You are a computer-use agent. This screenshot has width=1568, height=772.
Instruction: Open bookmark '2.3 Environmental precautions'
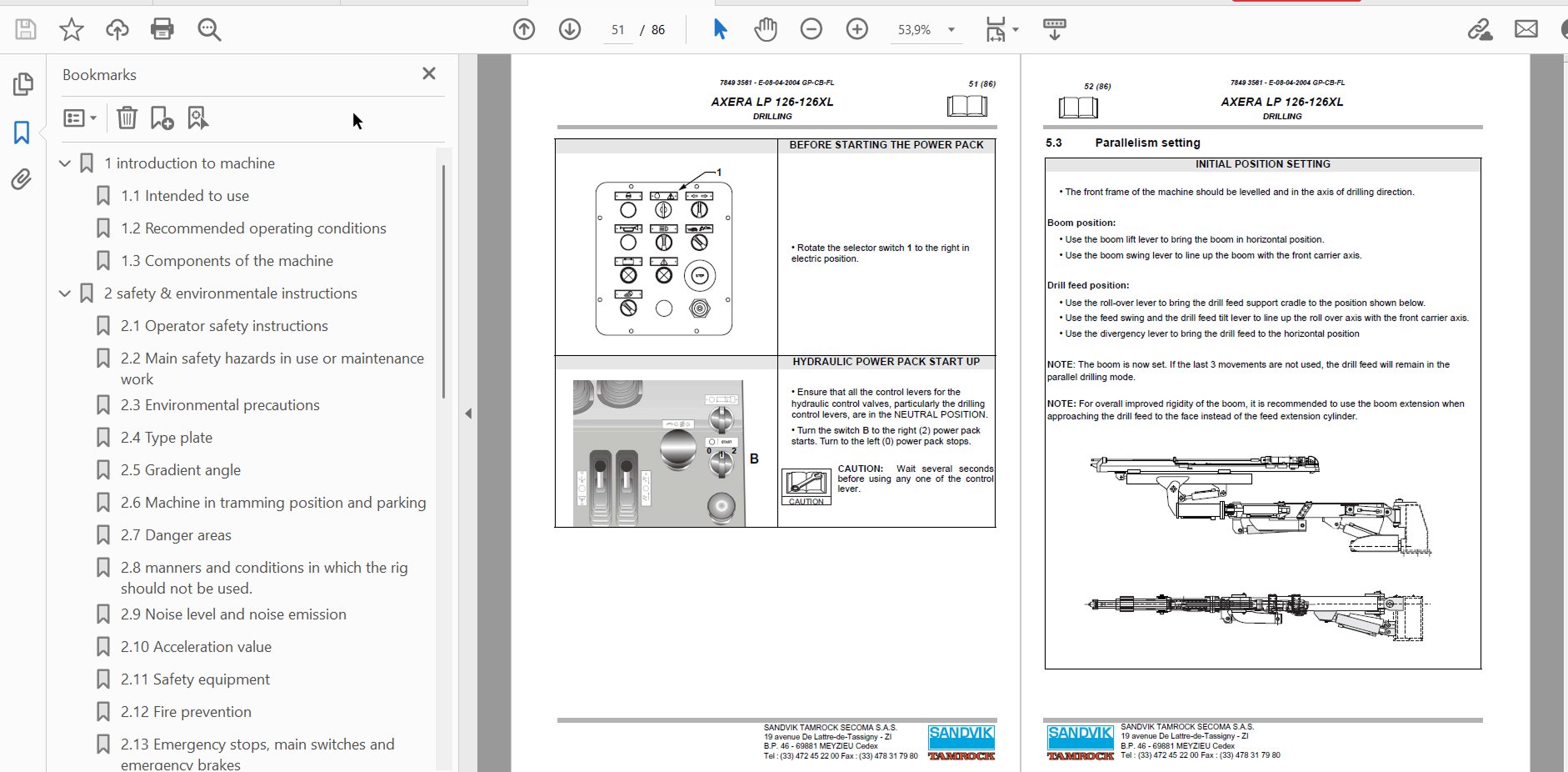click(x=220, y=405)
